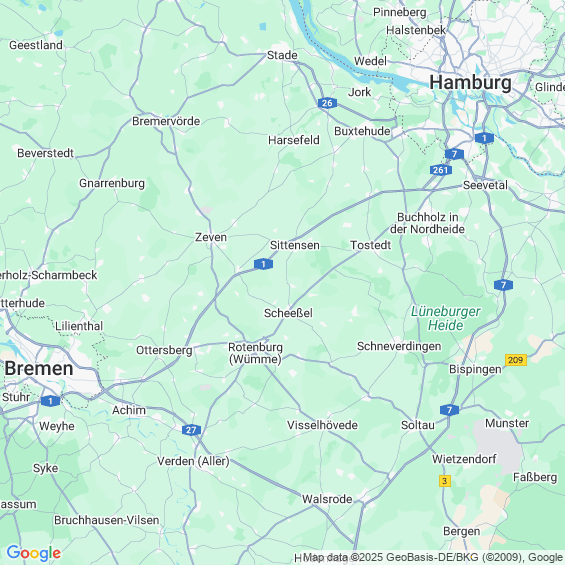Click the A1 shield near Stuhr
565x565 pixels.
click(50, 401)
